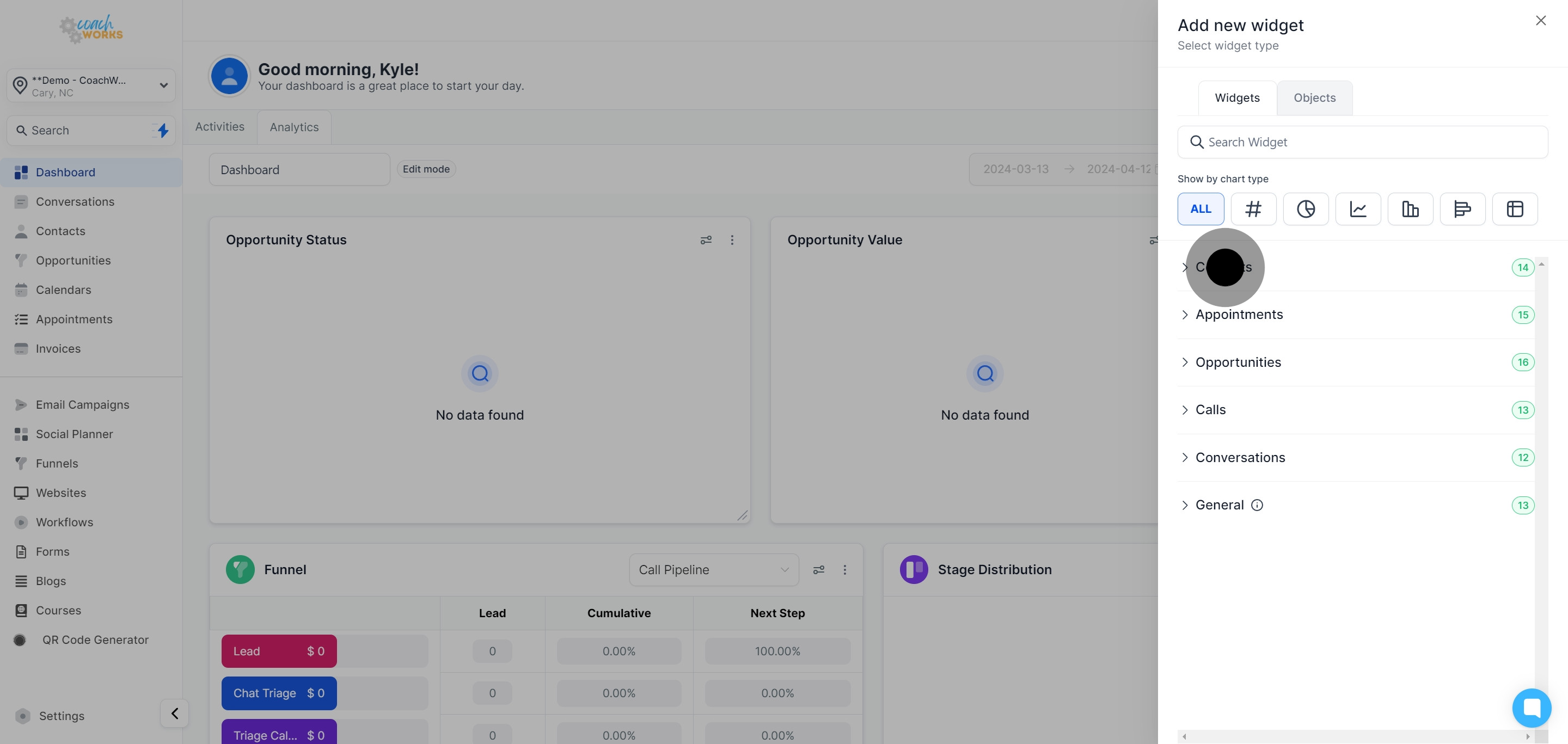Select the line chart type filter
Image resolution: width=1568 pixels, height=744 pixels.
(x=1357, y=208)
